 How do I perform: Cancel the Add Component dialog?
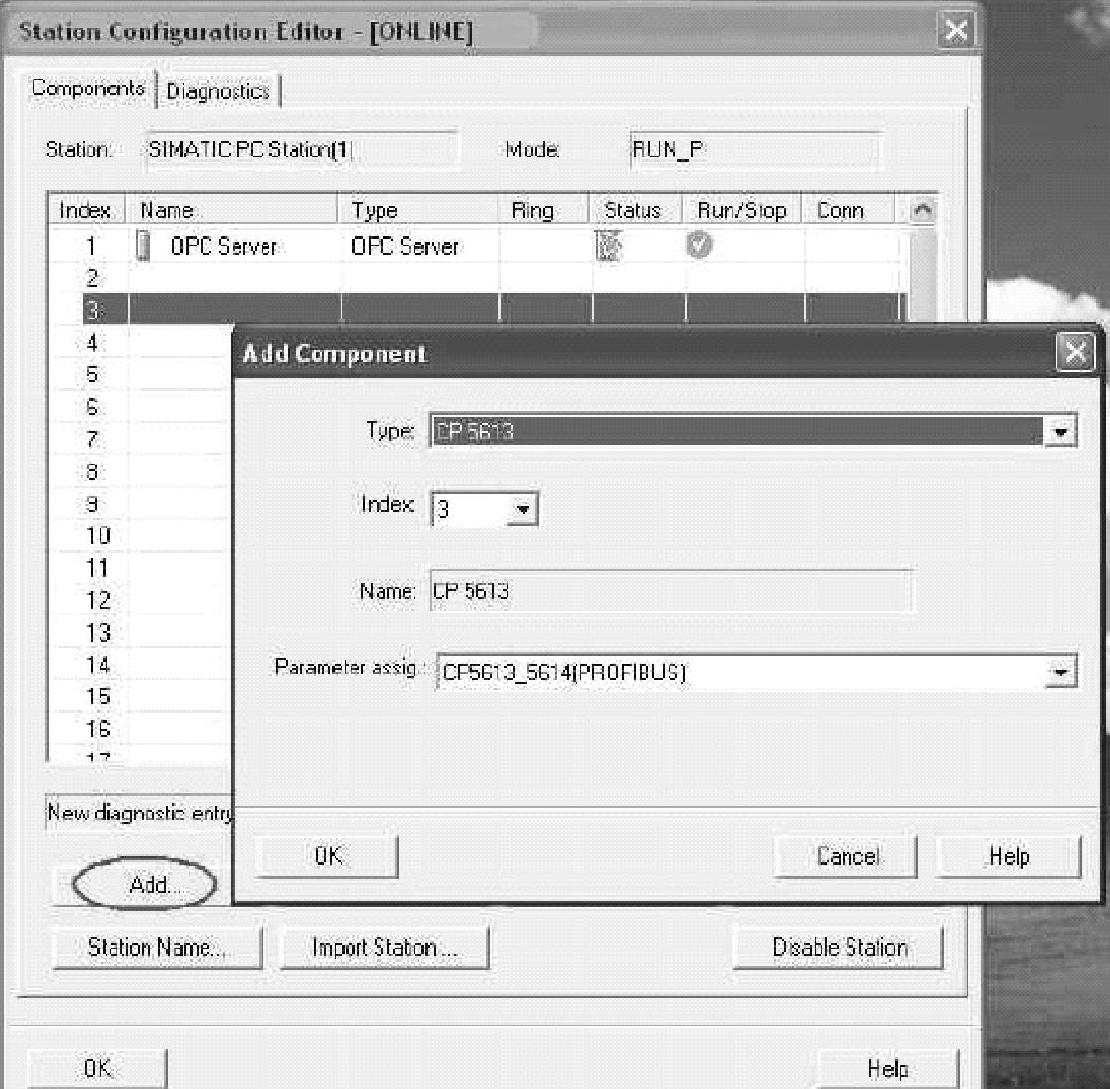846,855
